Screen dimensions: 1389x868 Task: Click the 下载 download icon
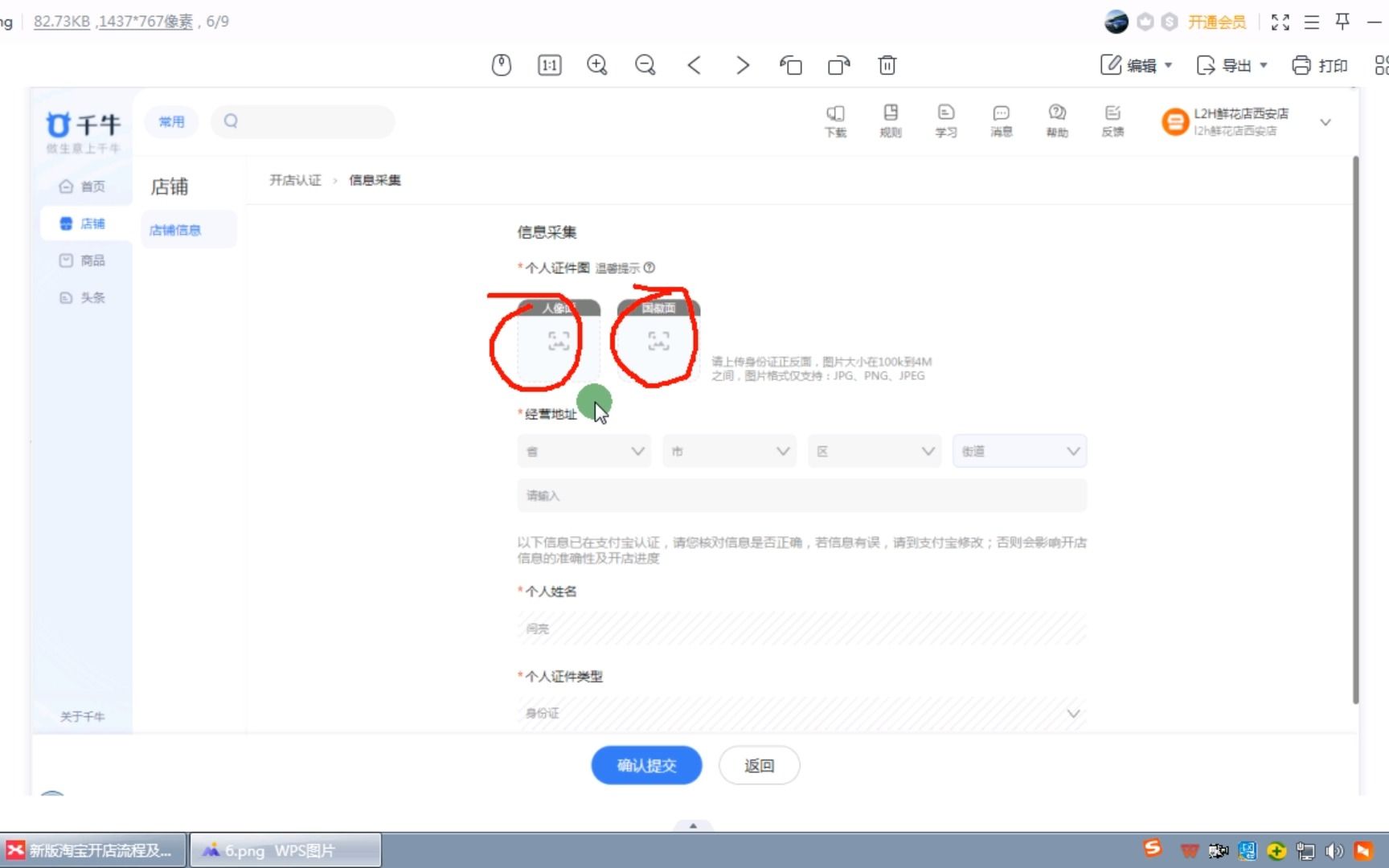click(835, 121)
